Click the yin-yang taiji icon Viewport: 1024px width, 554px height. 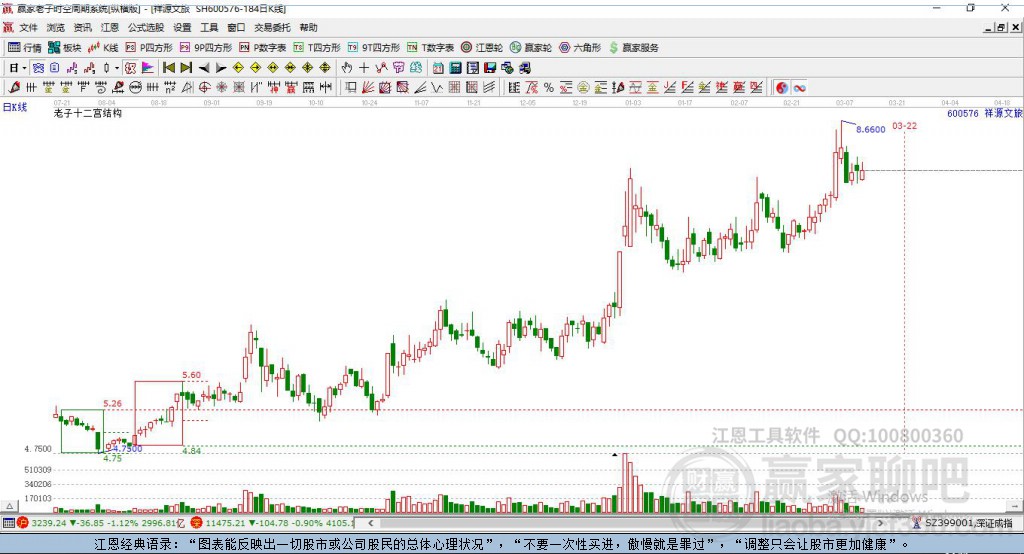point(782,88)
